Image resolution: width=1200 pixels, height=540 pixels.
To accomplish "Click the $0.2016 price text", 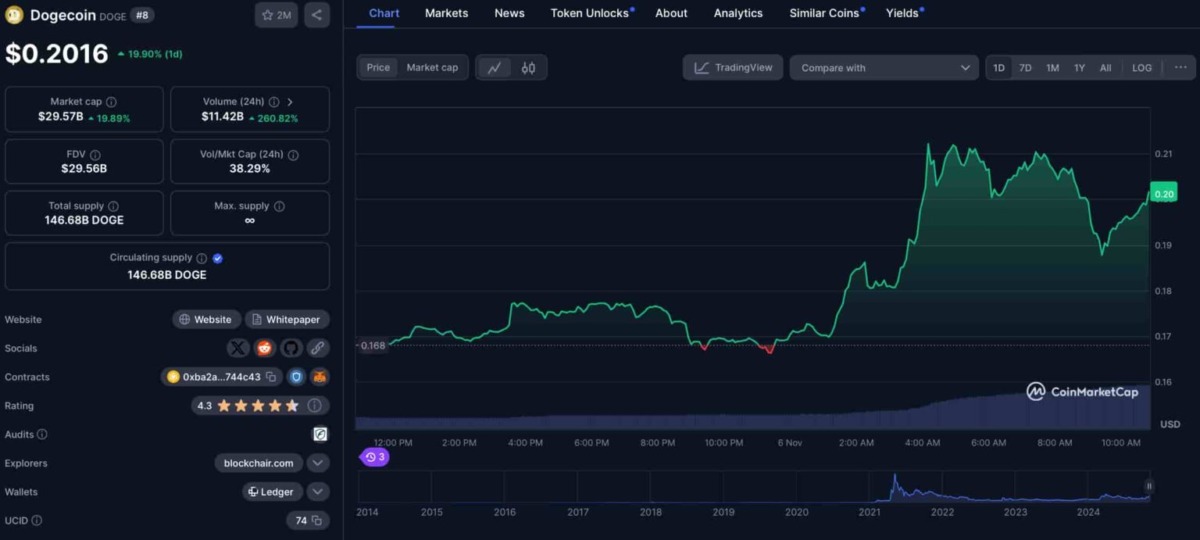I will click(x=57, y=53).
